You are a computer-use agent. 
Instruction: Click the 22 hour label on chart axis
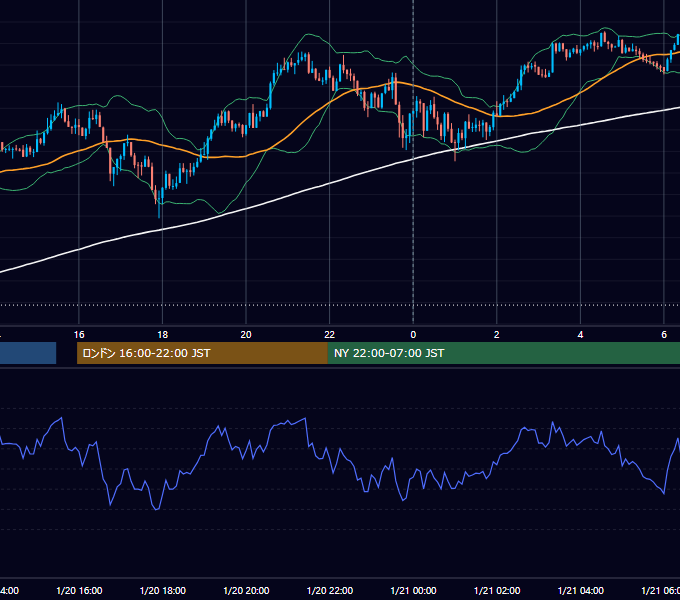tap(330, 335)
